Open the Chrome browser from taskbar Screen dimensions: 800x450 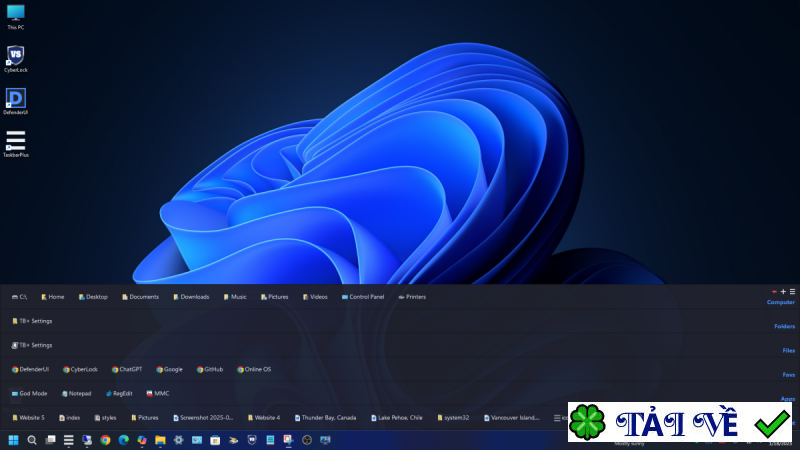coord(105,440)
